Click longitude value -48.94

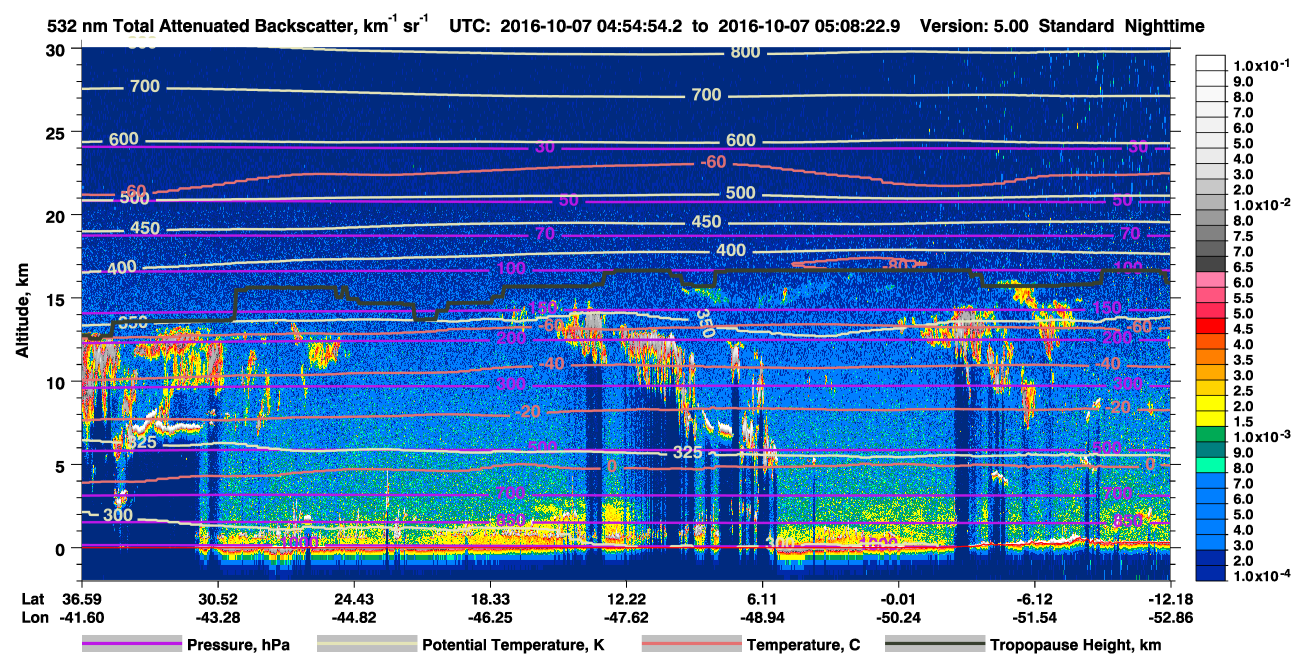762,616
